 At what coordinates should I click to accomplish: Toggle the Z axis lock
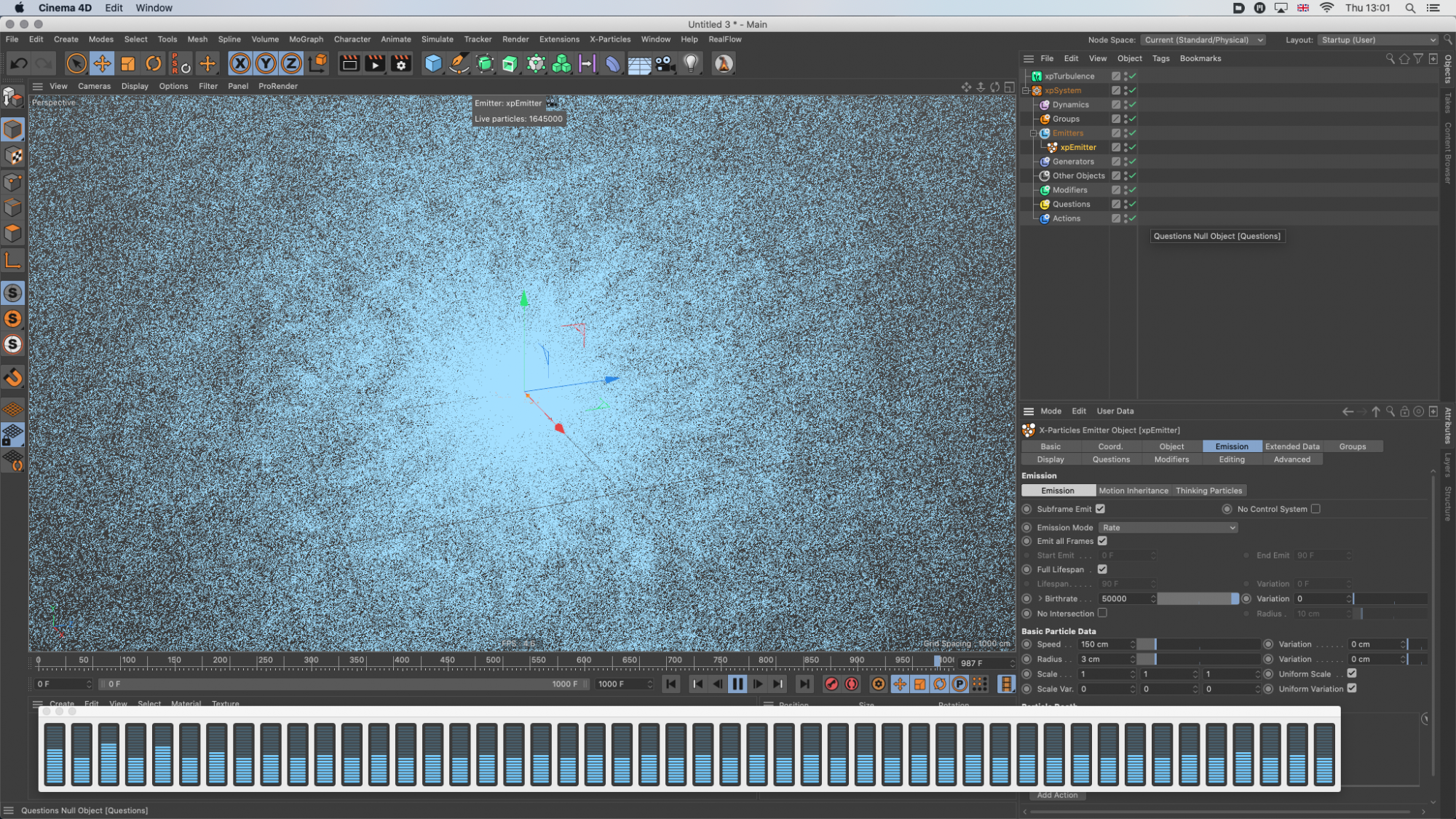(291, 64)
